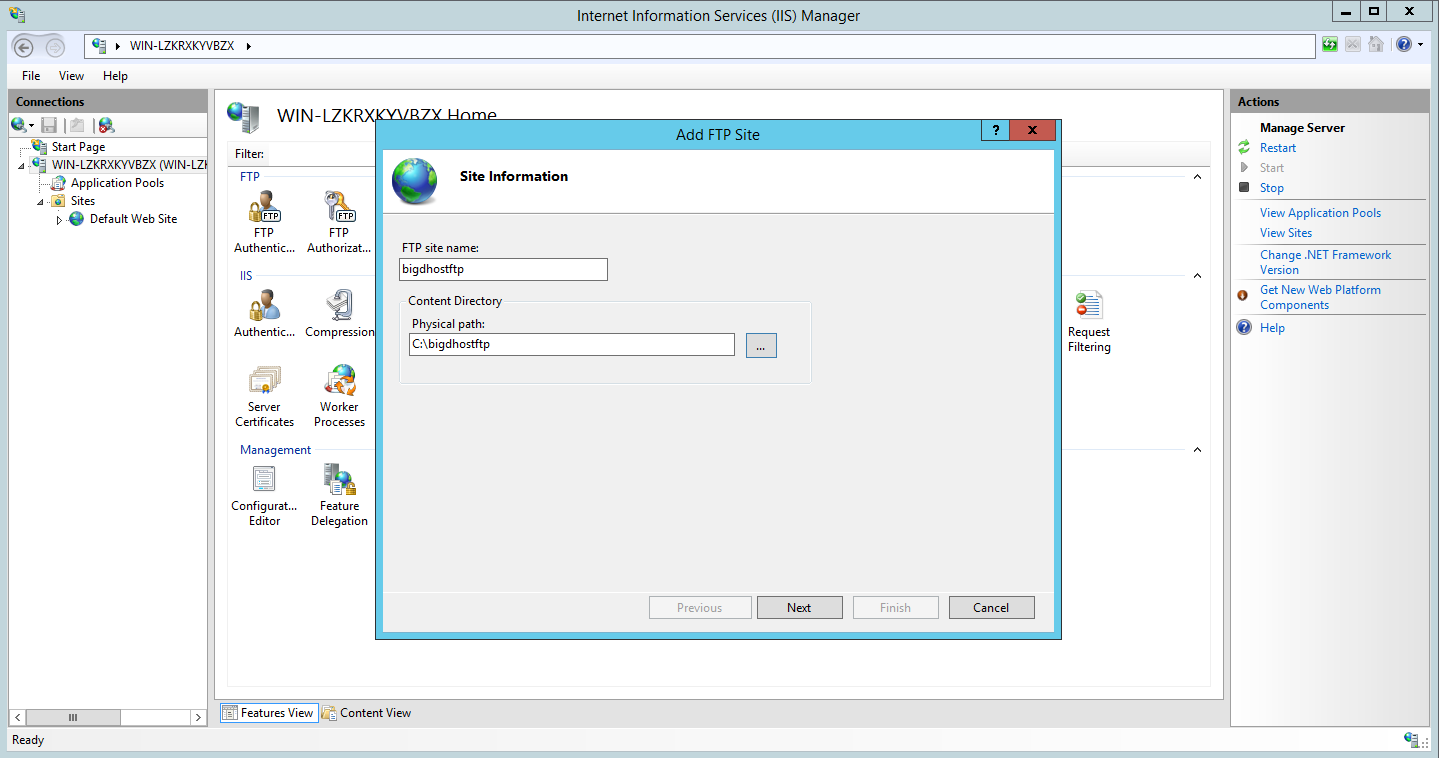The image size is (1439, 758).
Task: Open Server Certificates feature icon
Action: click(265, 380)
